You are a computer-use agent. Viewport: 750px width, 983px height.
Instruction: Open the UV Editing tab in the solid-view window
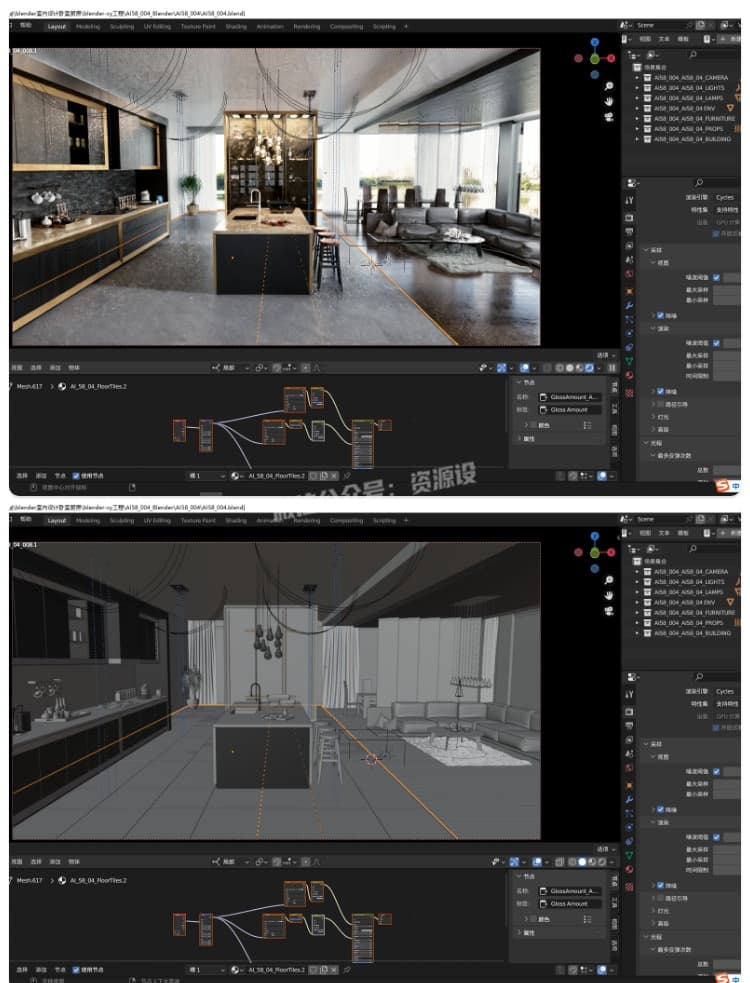point(157,520)
